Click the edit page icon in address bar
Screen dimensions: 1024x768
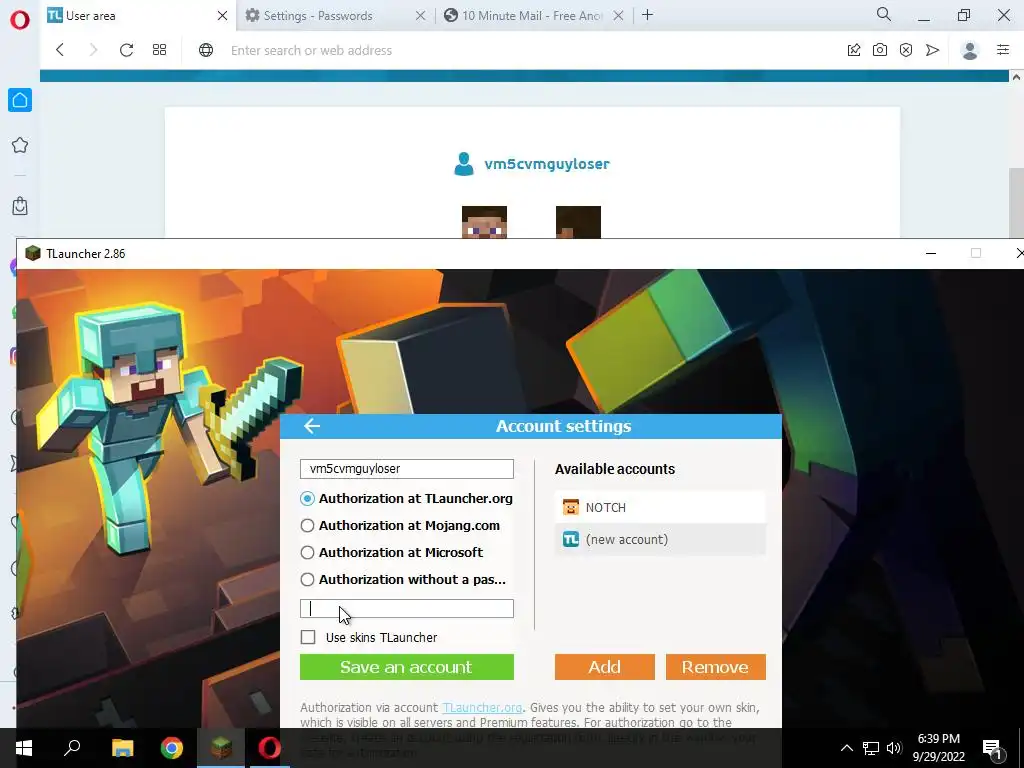pos(854,50)
